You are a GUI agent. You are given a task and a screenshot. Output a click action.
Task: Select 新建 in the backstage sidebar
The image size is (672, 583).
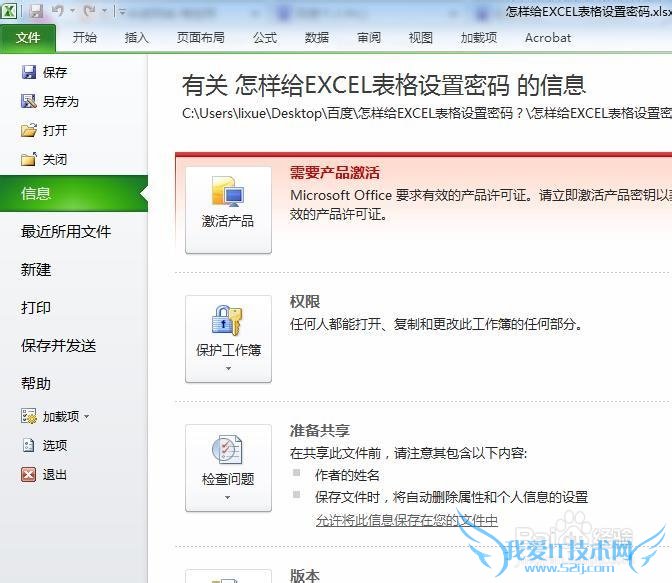(36, 270)
